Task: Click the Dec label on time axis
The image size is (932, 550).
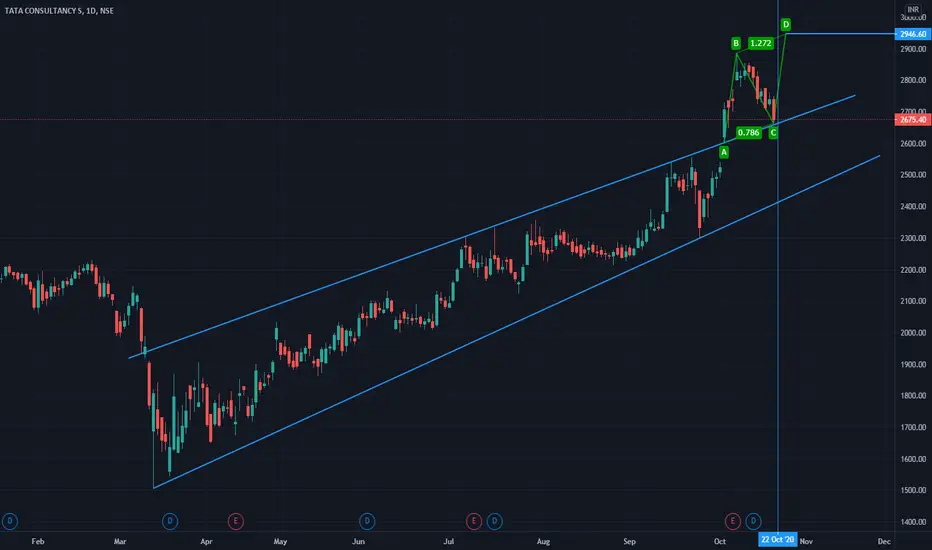Action: (x=884, y=541)
